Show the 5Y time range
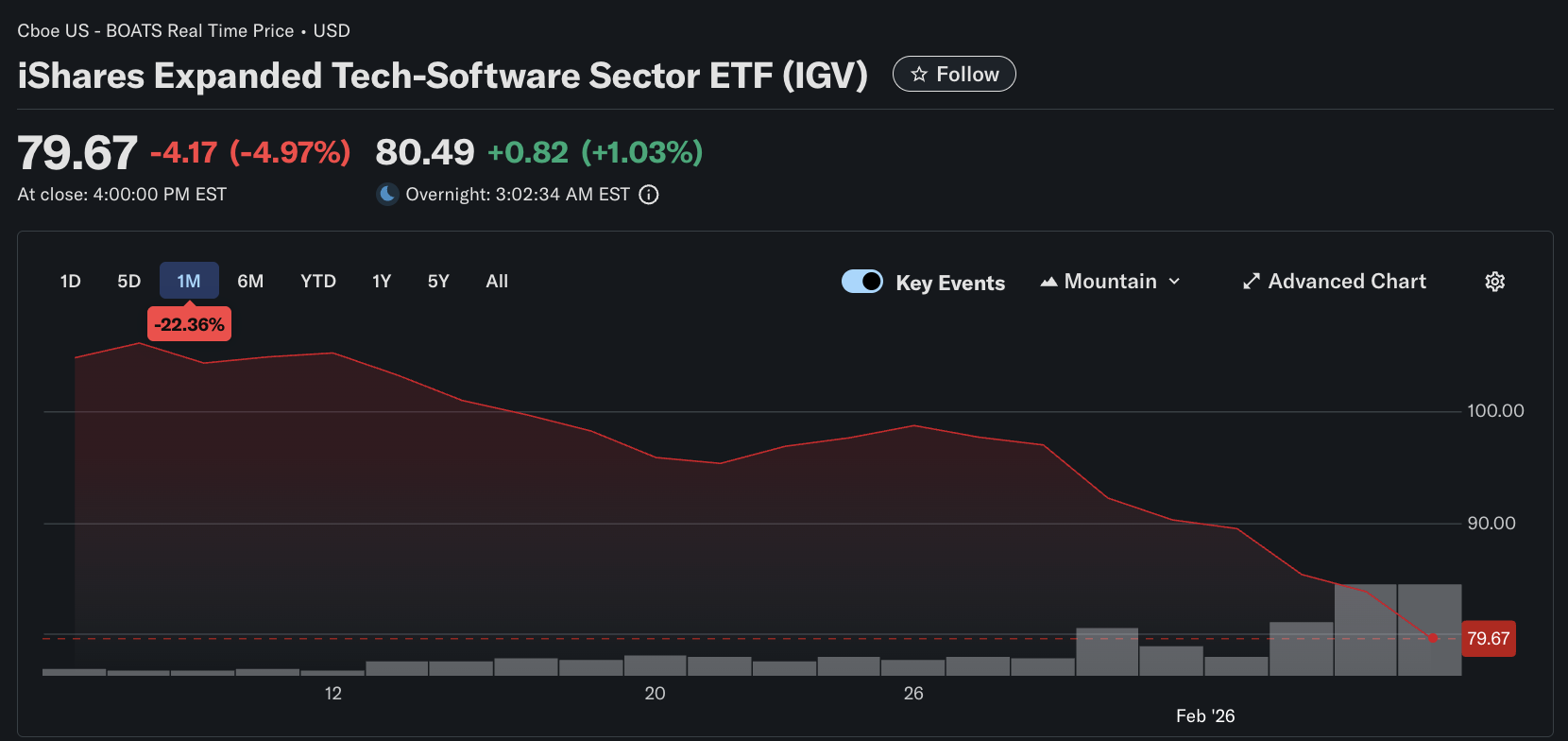Viewport: 1568px width, 741px height. [438, 282]
